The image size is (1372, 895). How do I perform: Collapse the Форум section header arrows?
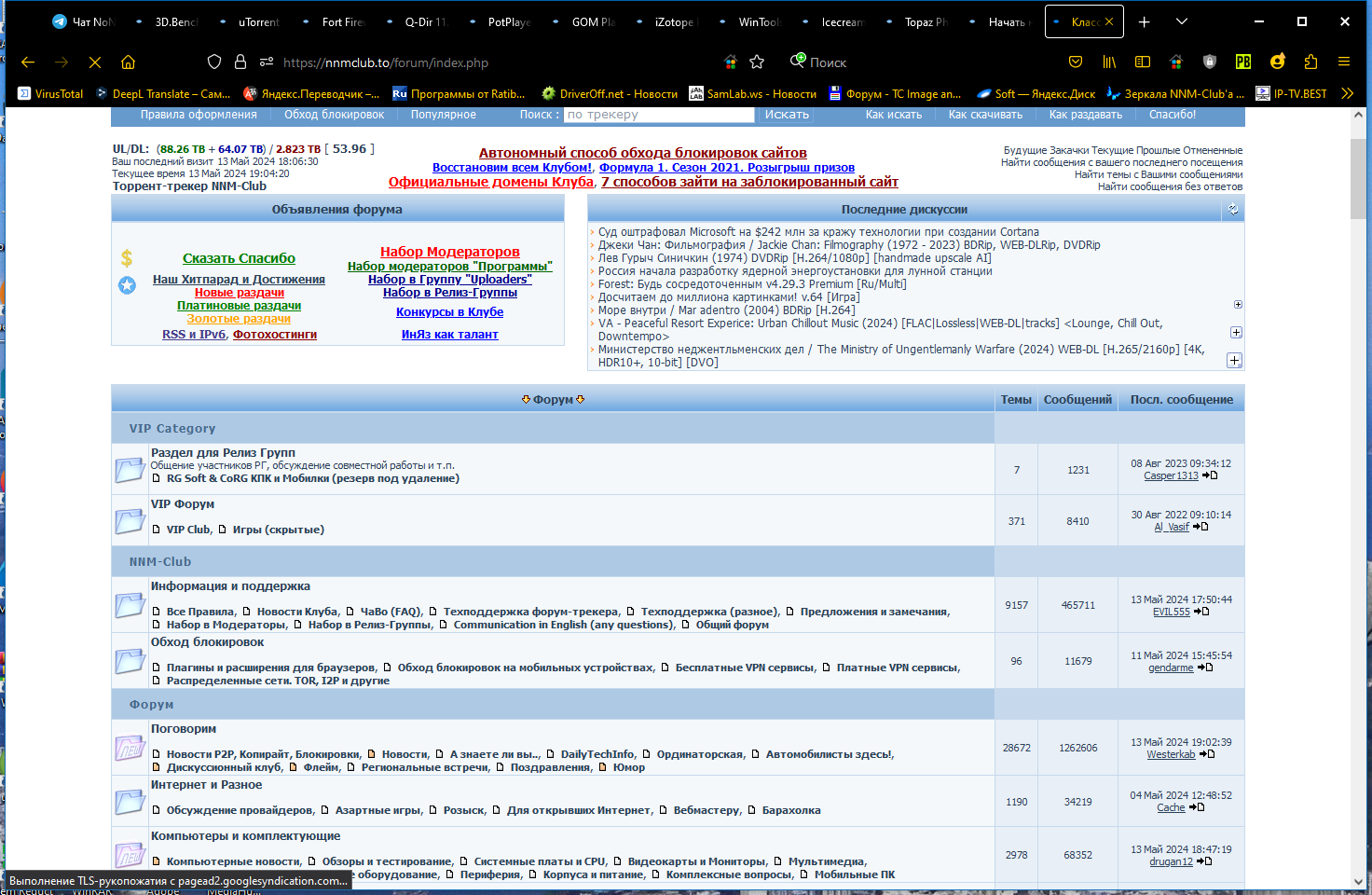553,400
